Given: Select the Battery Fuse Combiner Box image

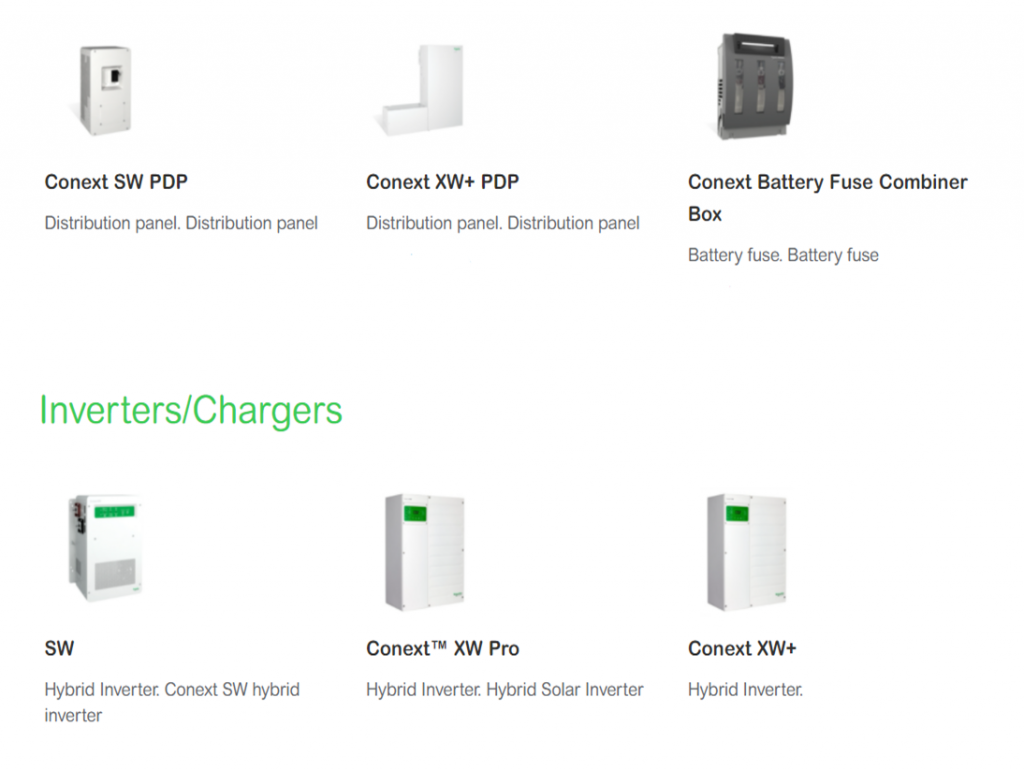Looking at the screenshot, I should coord(756,86).
